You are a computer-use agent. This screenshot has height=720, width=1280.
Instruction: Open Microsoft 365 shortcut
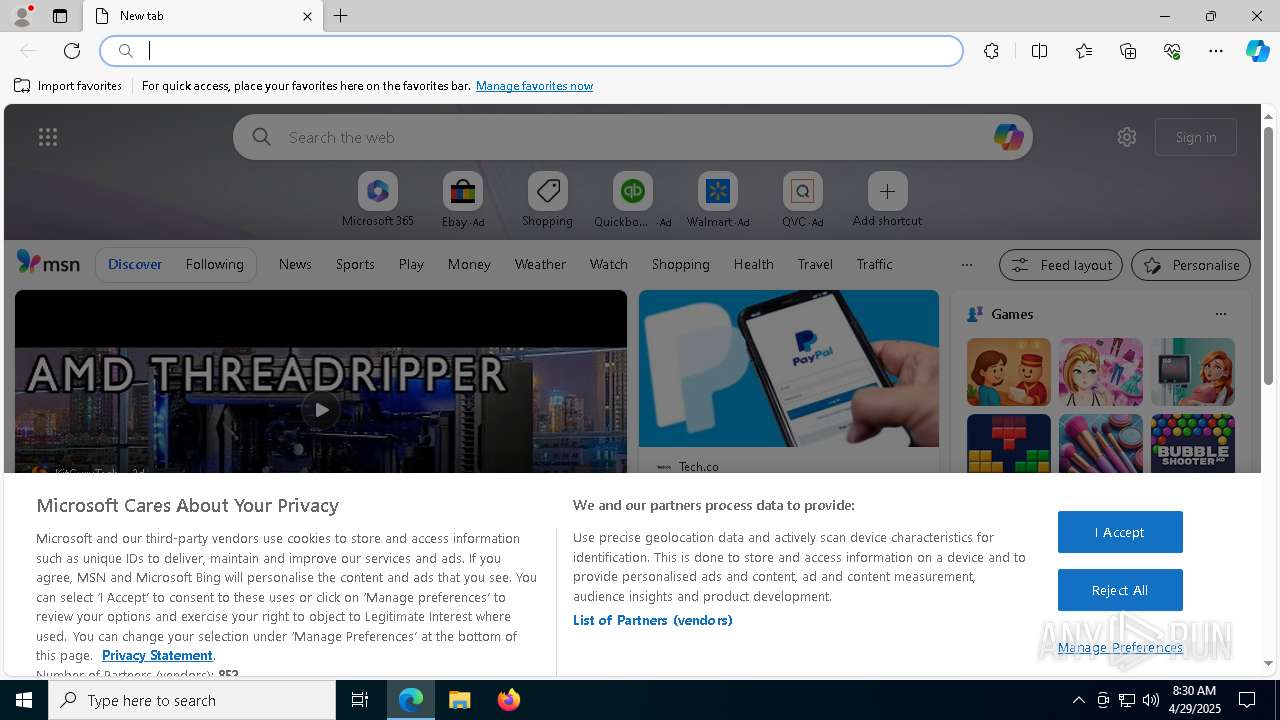coord(377,199)
